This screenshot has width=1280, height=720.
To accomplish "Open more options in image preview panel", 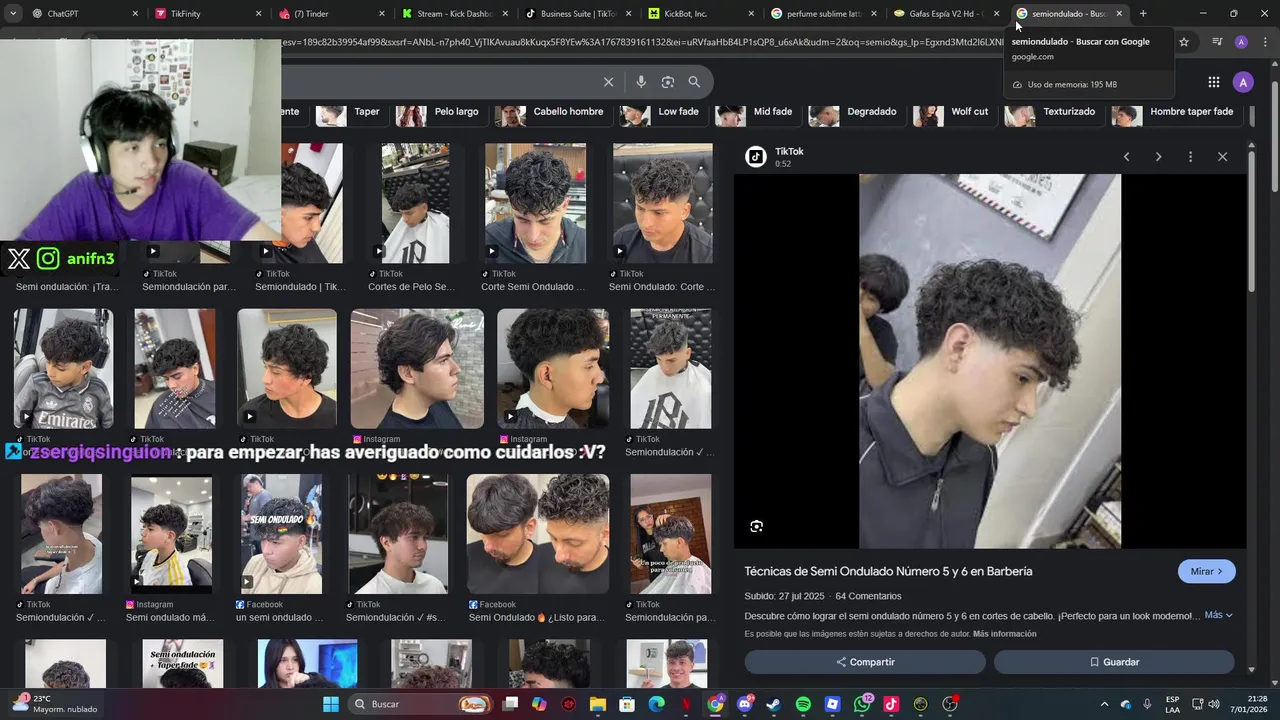I will (1190, 157).
